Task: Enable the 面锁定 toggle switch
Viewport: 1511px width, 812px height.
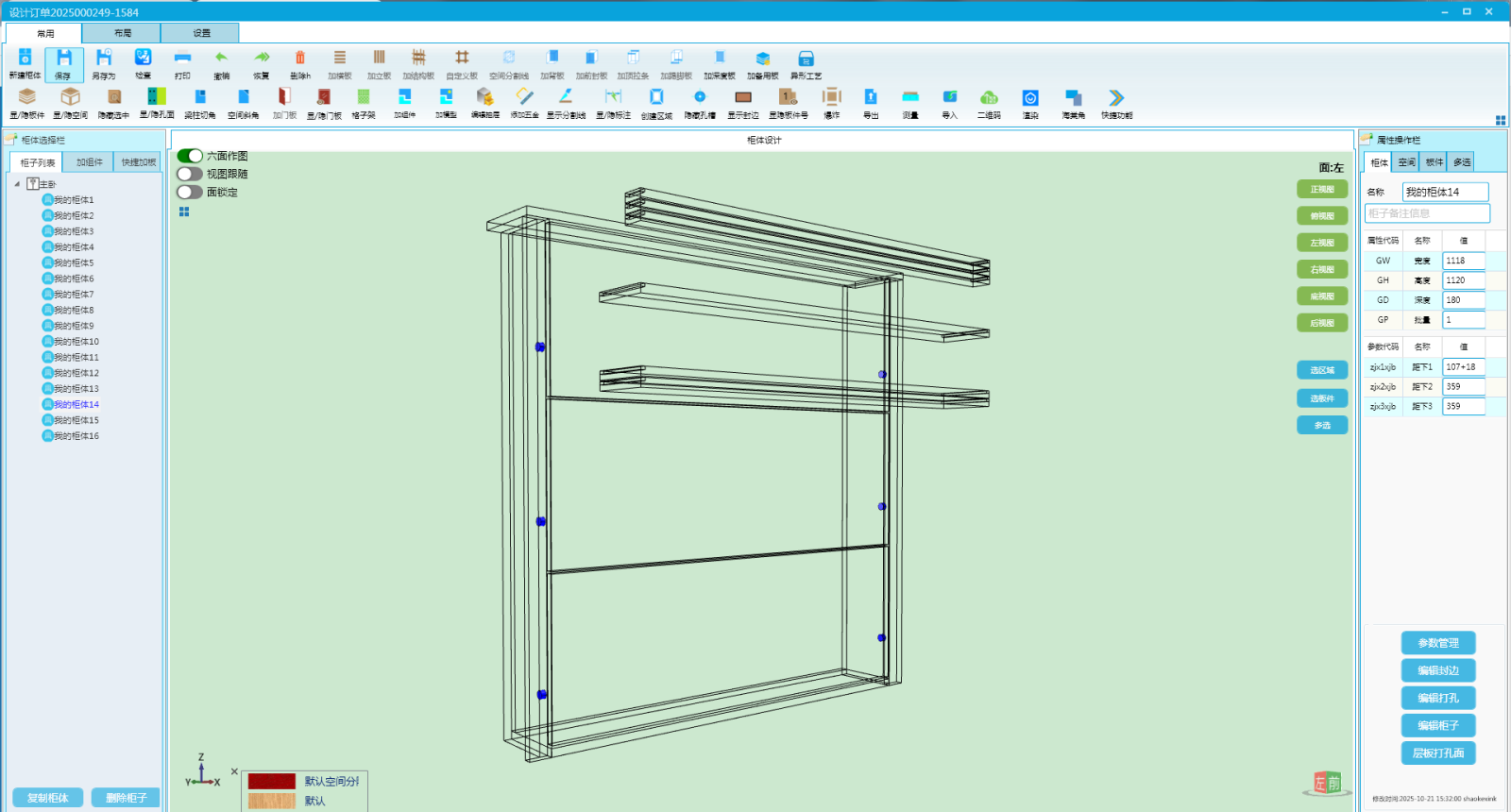Action: [x=190, y=192]
